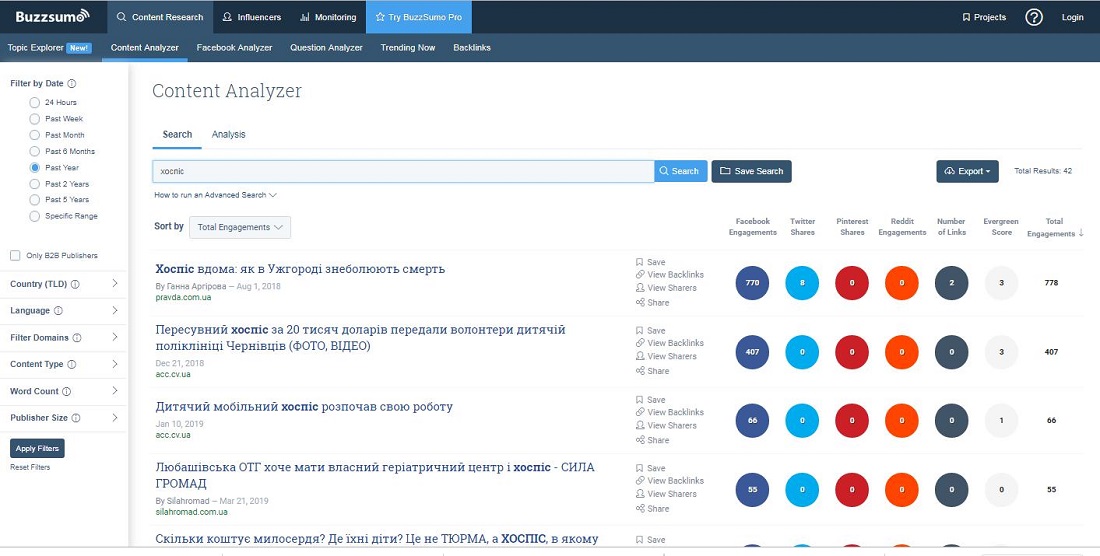Viewport: 1100px width, 556px height.
Task: Click info icon next to Word Count
Action: [67, 391]
